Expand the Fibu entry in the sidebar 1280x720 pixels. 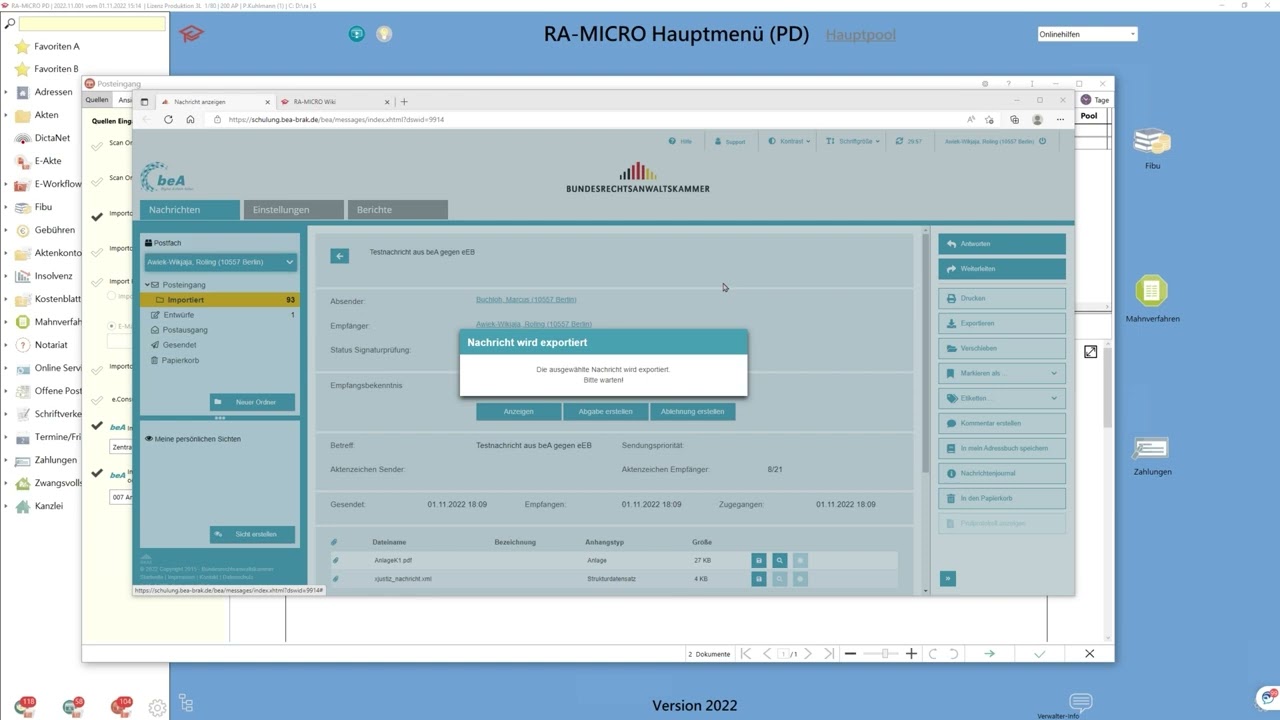(6, 207)
